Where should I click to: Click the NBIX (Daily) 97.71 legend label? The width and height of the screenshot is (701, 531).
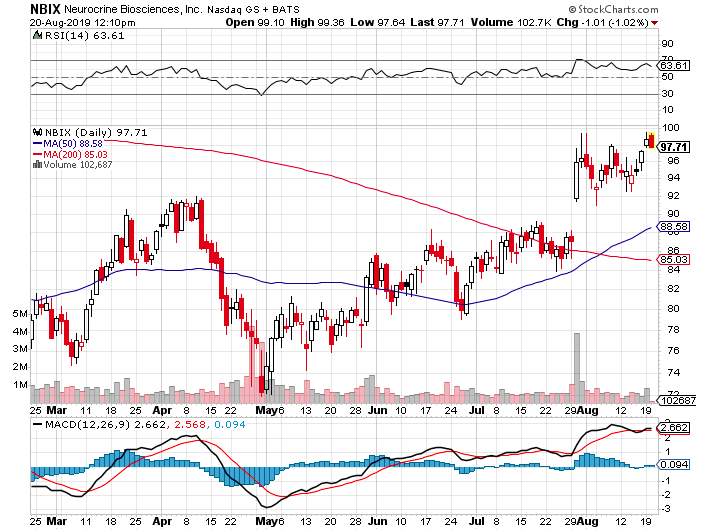pyautogui.click(x=96, y=132)
